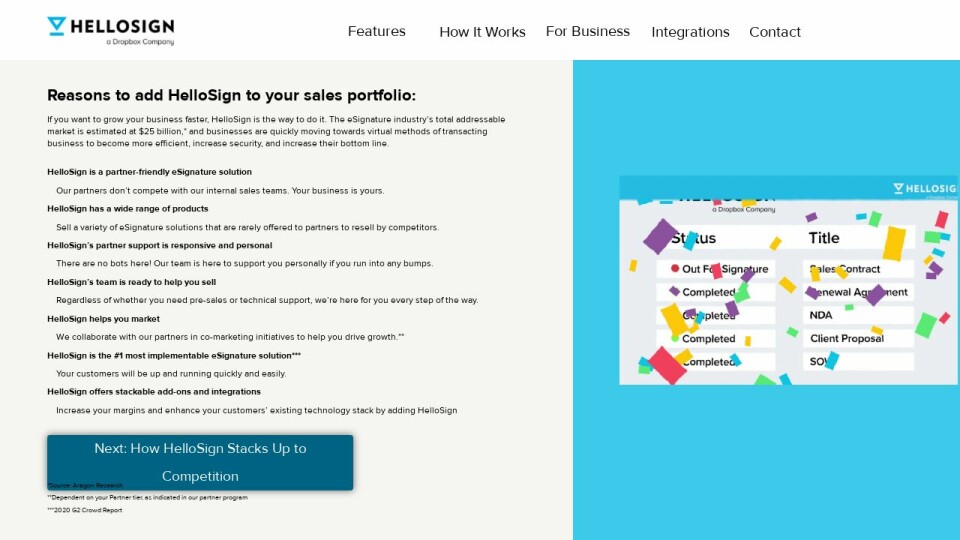The width and height of the screenshot is (960, 540).
Task: Select the Client Proposal row in the animation
Action: click(x=858, y=338)
